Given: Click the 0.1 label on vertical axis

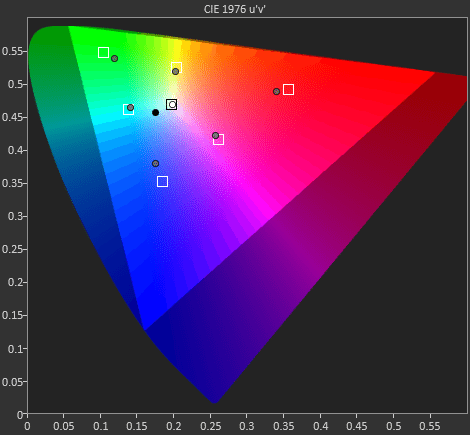Looking at the screenshot, I should click(x=14, y=349).
